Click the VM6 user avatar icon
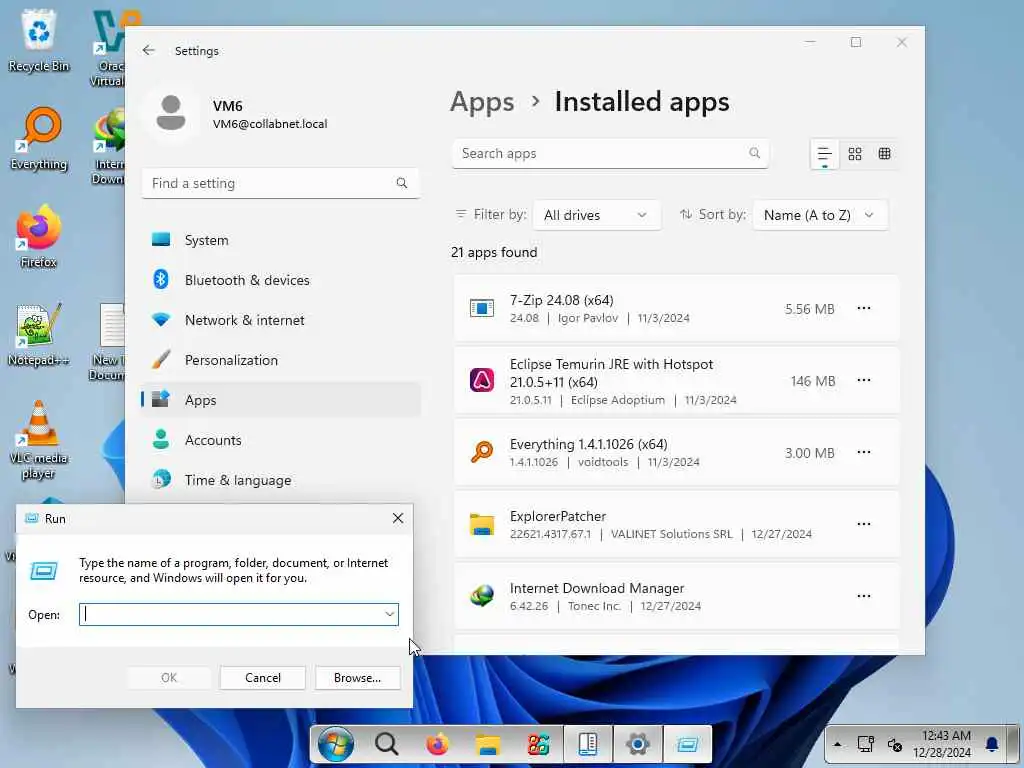This screenshot has height=768, width=1024. tap(171, 114)
